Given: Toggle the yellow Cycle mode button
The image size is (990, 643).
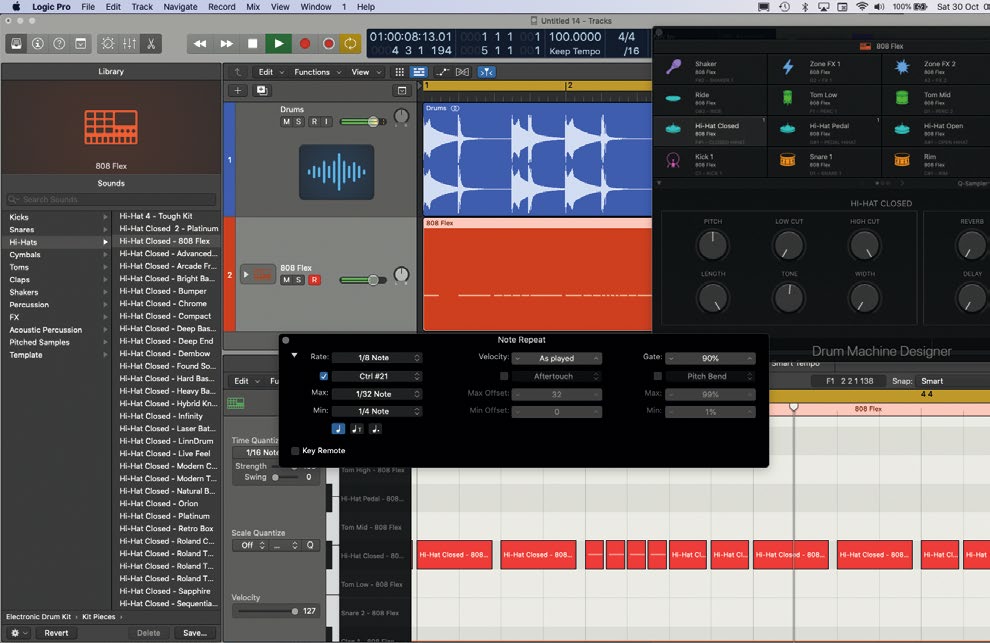Looking at the screenshot, I should pos(350,44).
